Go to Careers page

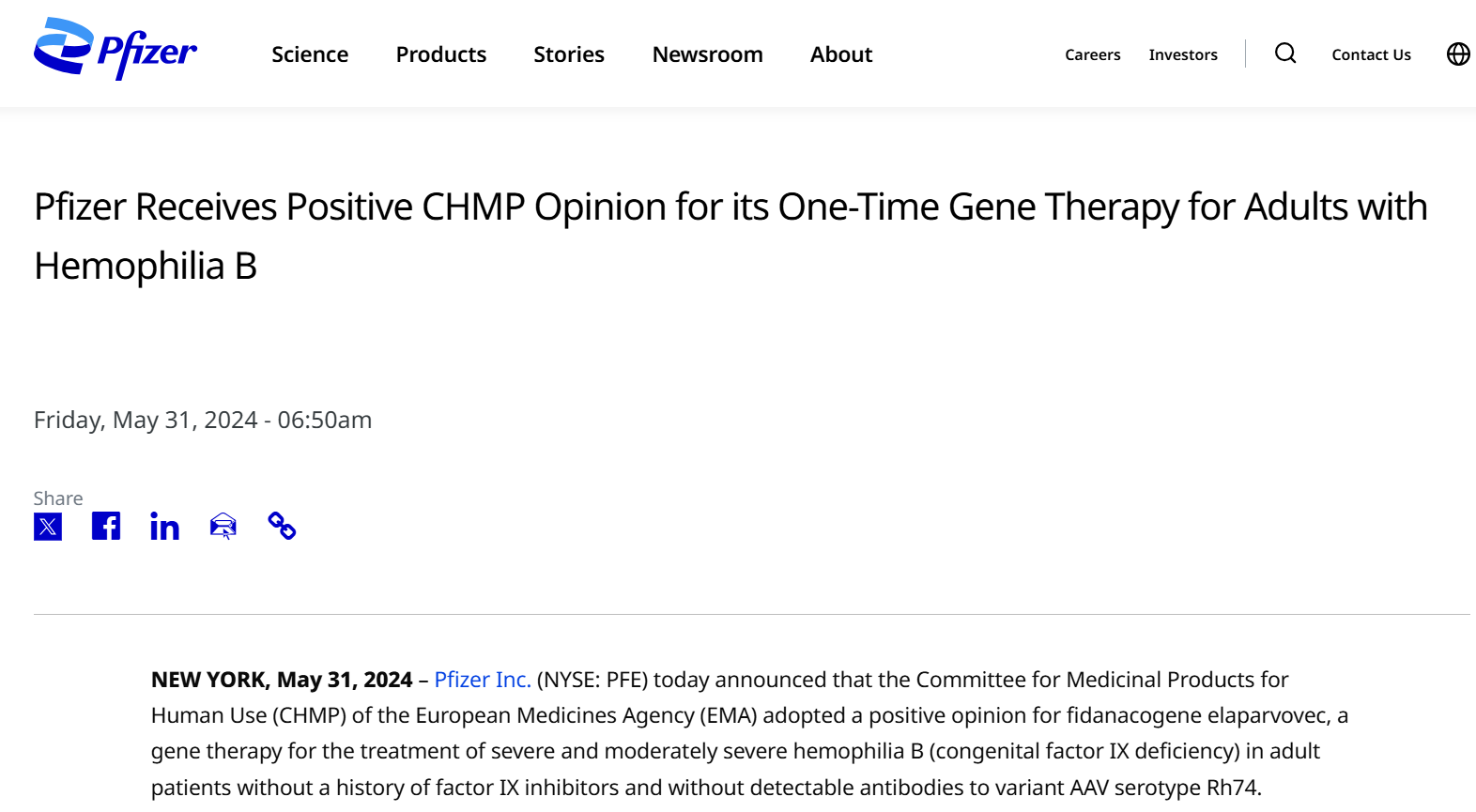pos(1093,54)
